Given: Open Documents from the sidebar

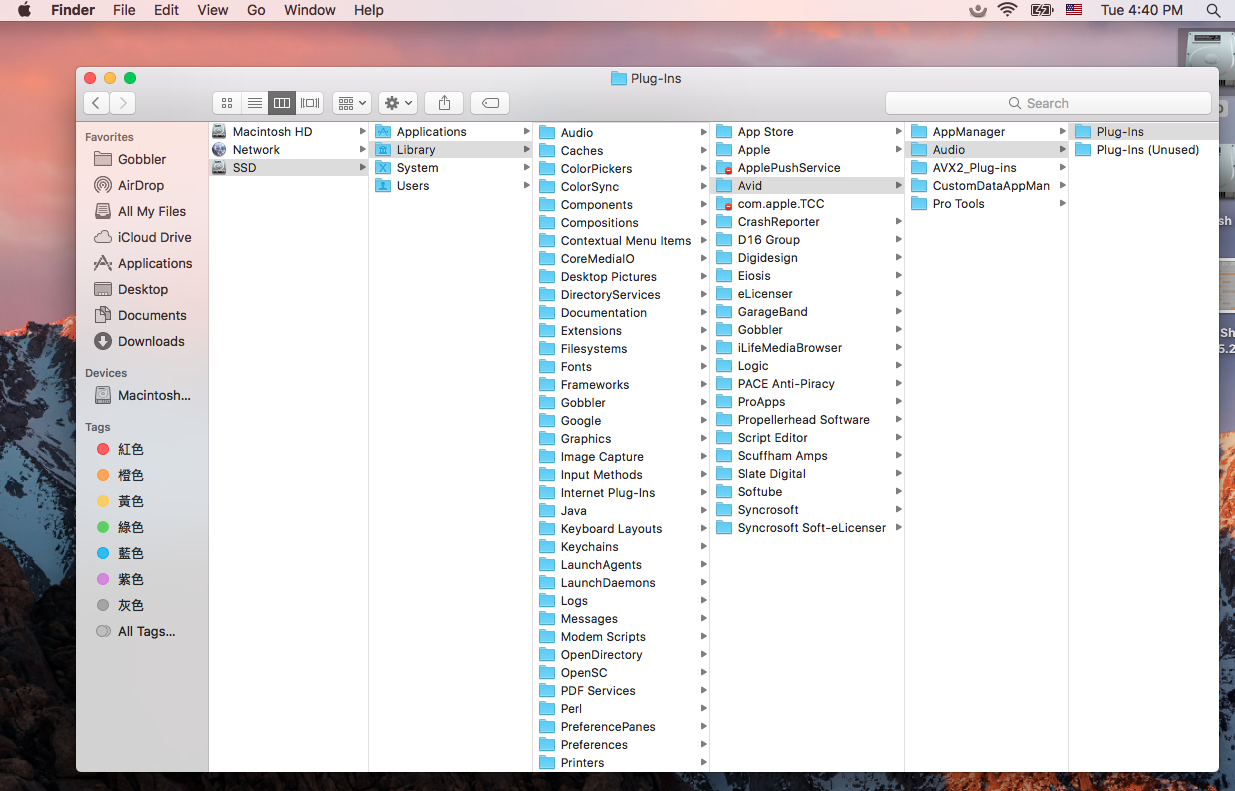Looking at the screenshot, I should (x=152, y=315).
